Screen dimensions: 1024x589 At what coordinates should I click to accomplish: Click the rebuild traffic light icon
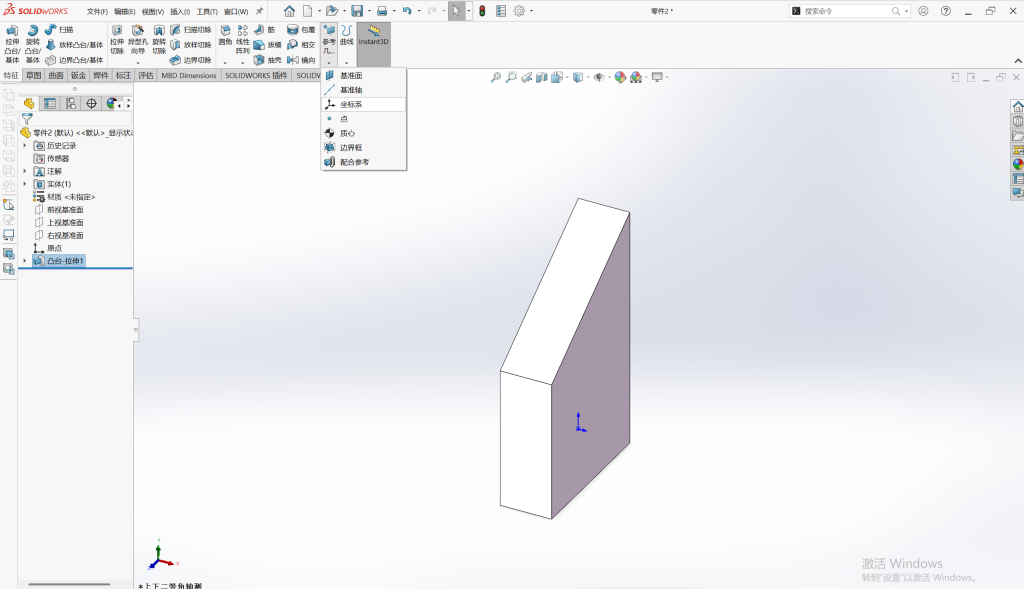click(482, 11)
